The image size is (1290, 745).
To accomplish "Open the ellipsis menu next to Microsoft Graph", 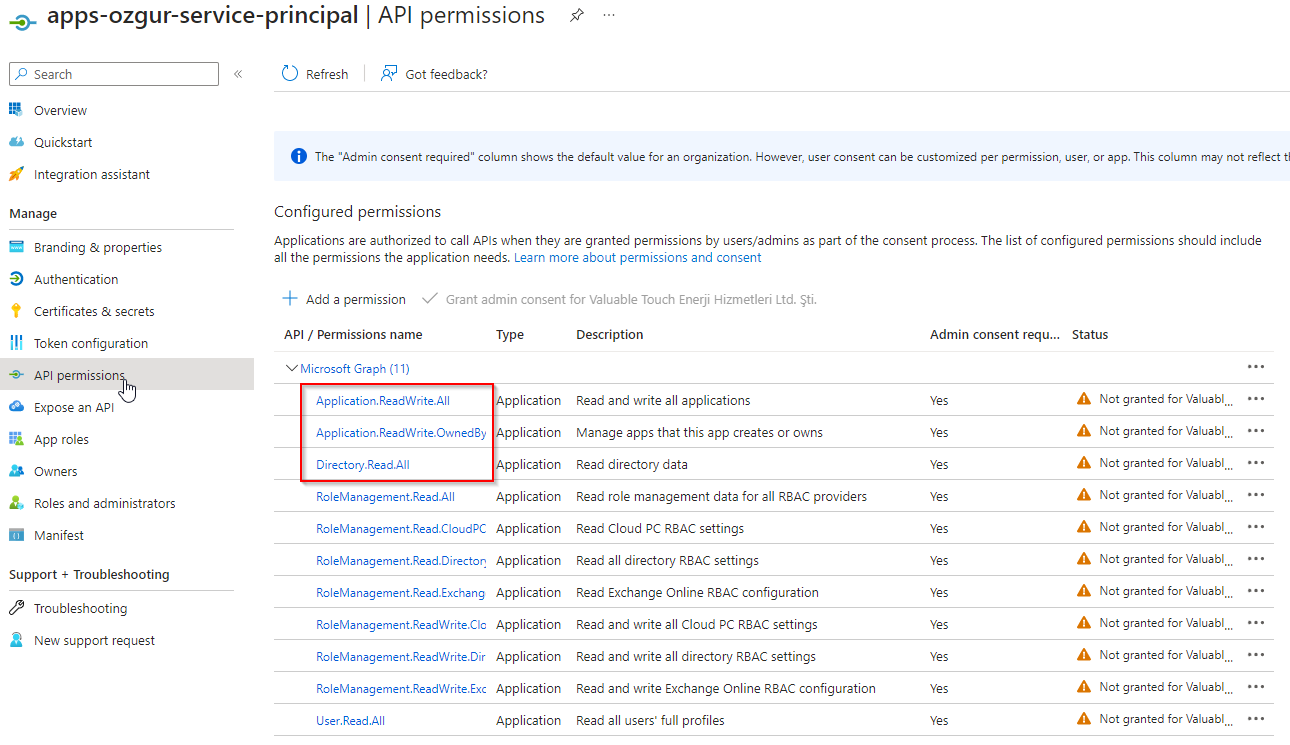I will click(1256, 366).
